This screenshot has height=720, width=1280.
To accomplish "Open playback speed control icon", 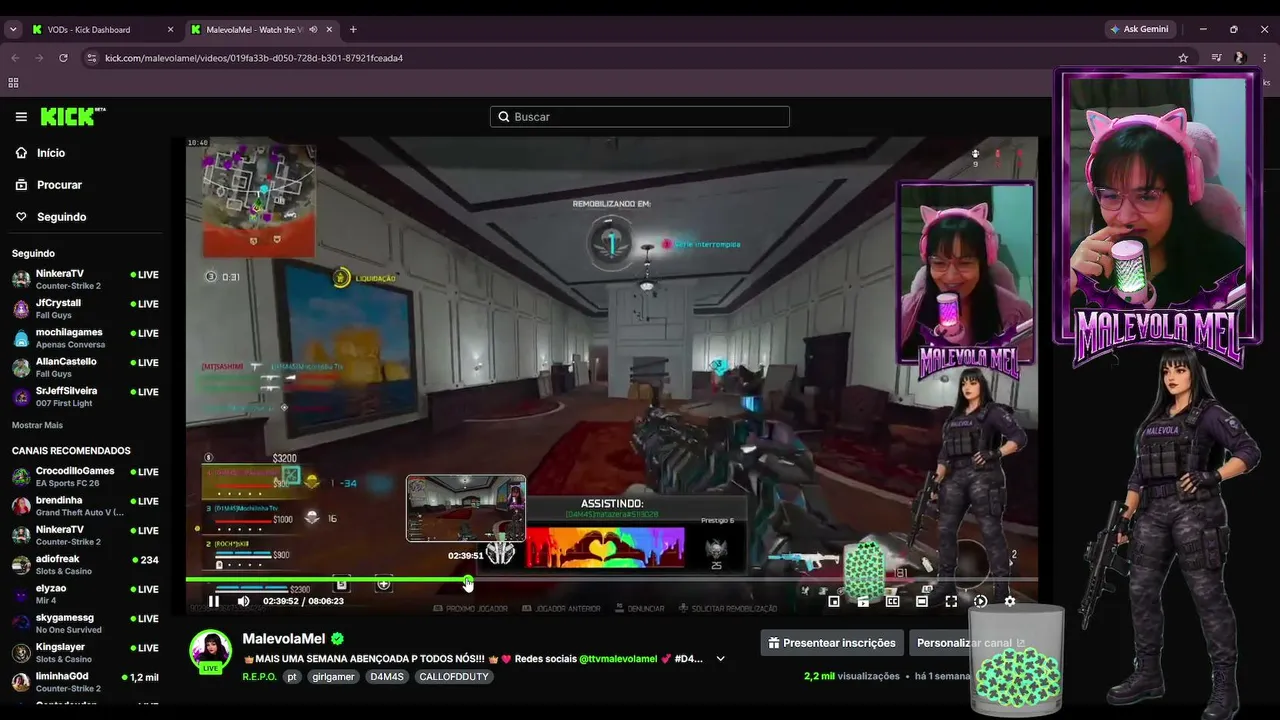I will [x=980, y=601].
